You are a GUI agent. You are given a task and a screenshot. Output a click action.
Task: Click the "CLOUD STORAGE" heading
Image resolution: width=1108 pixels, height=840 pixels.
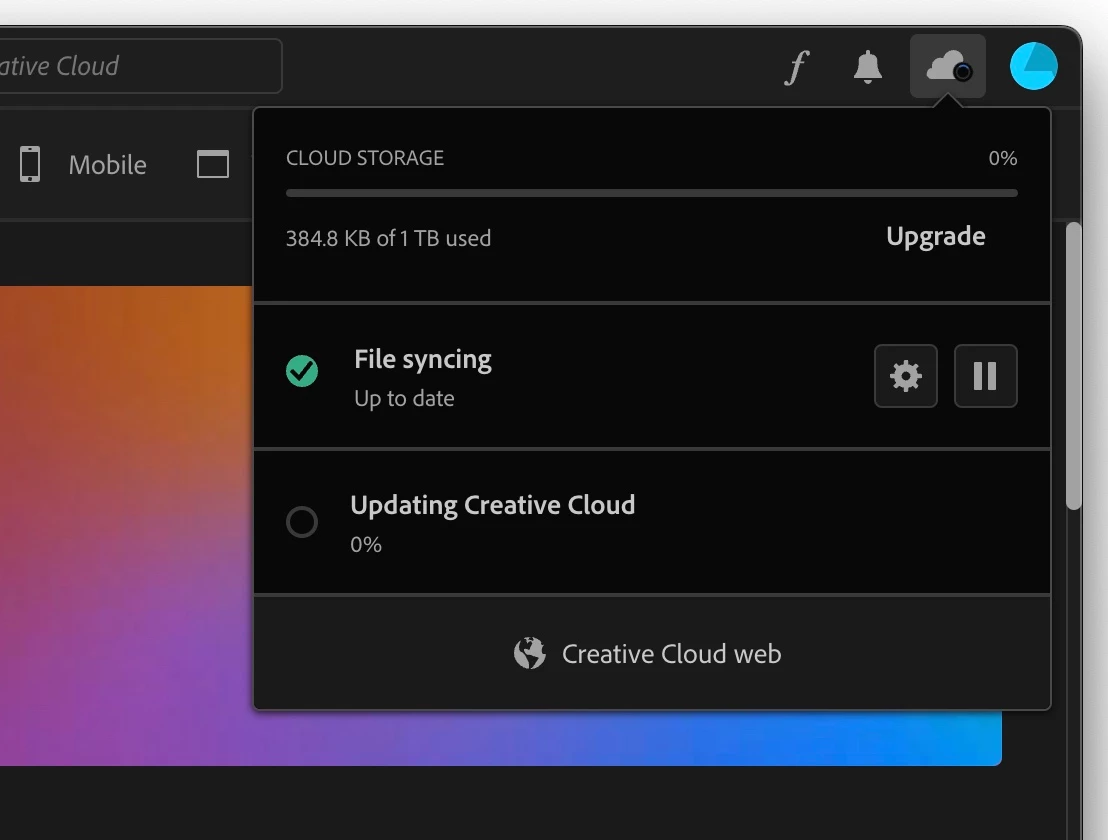click(365, 158)
